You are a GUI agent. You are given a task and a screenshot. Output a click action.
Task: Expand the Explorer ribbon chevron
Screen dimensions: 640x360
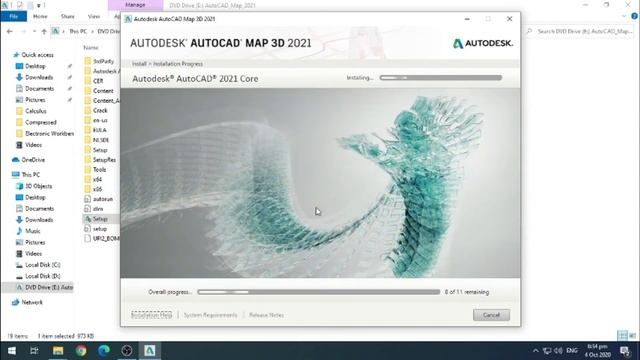(624, 16)
